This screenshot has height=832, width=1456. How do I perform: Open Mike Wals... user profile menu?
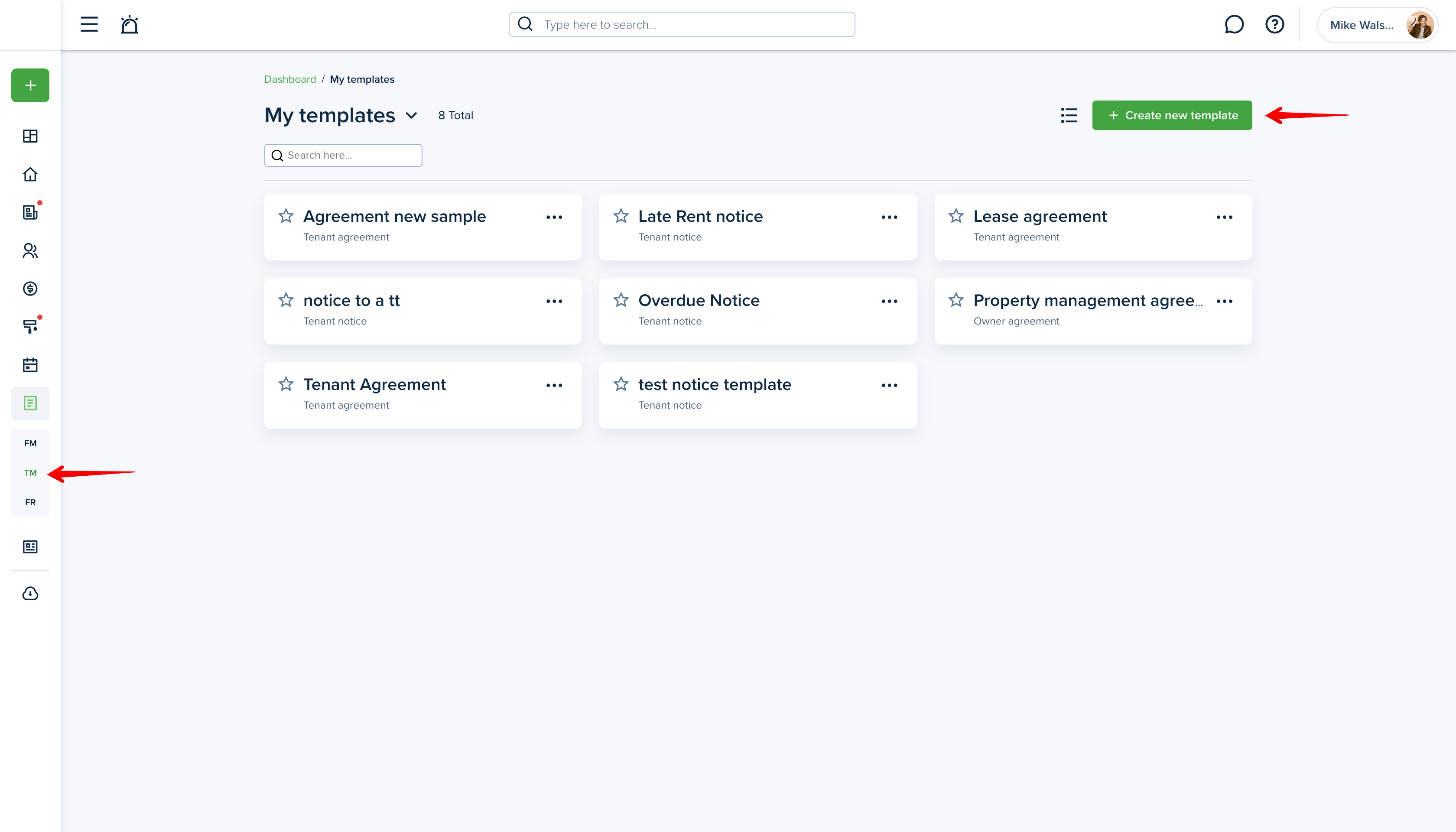(1378, 25)
